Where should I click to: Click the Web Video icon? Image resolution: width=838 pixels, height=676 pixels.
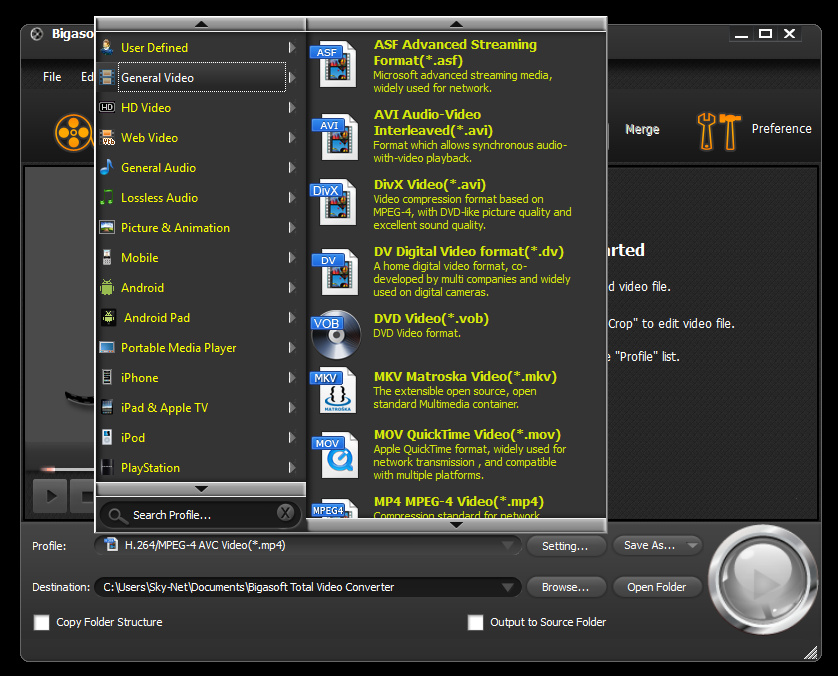107,137
